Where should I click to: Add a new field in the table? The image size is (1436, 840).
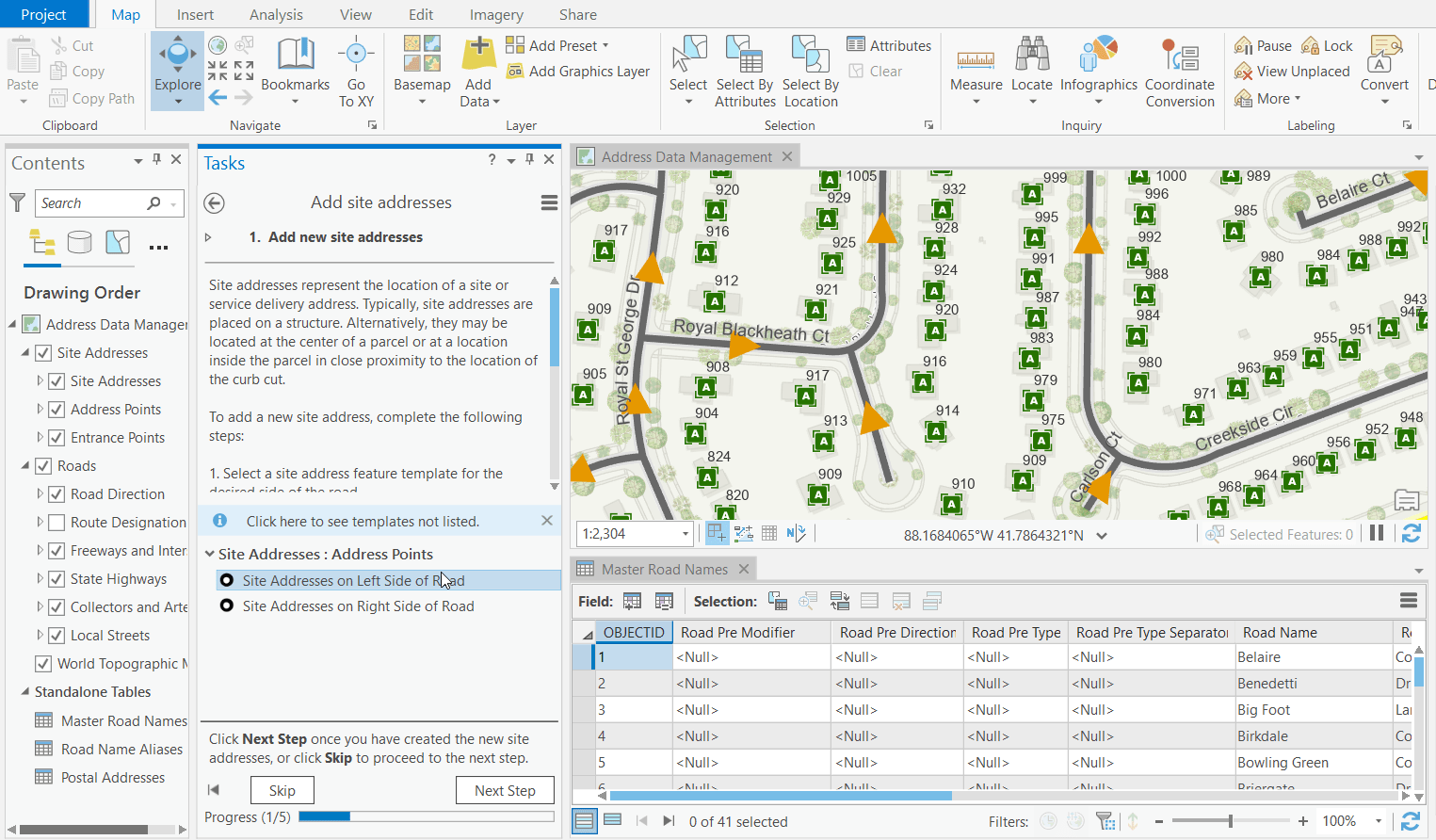[x=632, y=600]
